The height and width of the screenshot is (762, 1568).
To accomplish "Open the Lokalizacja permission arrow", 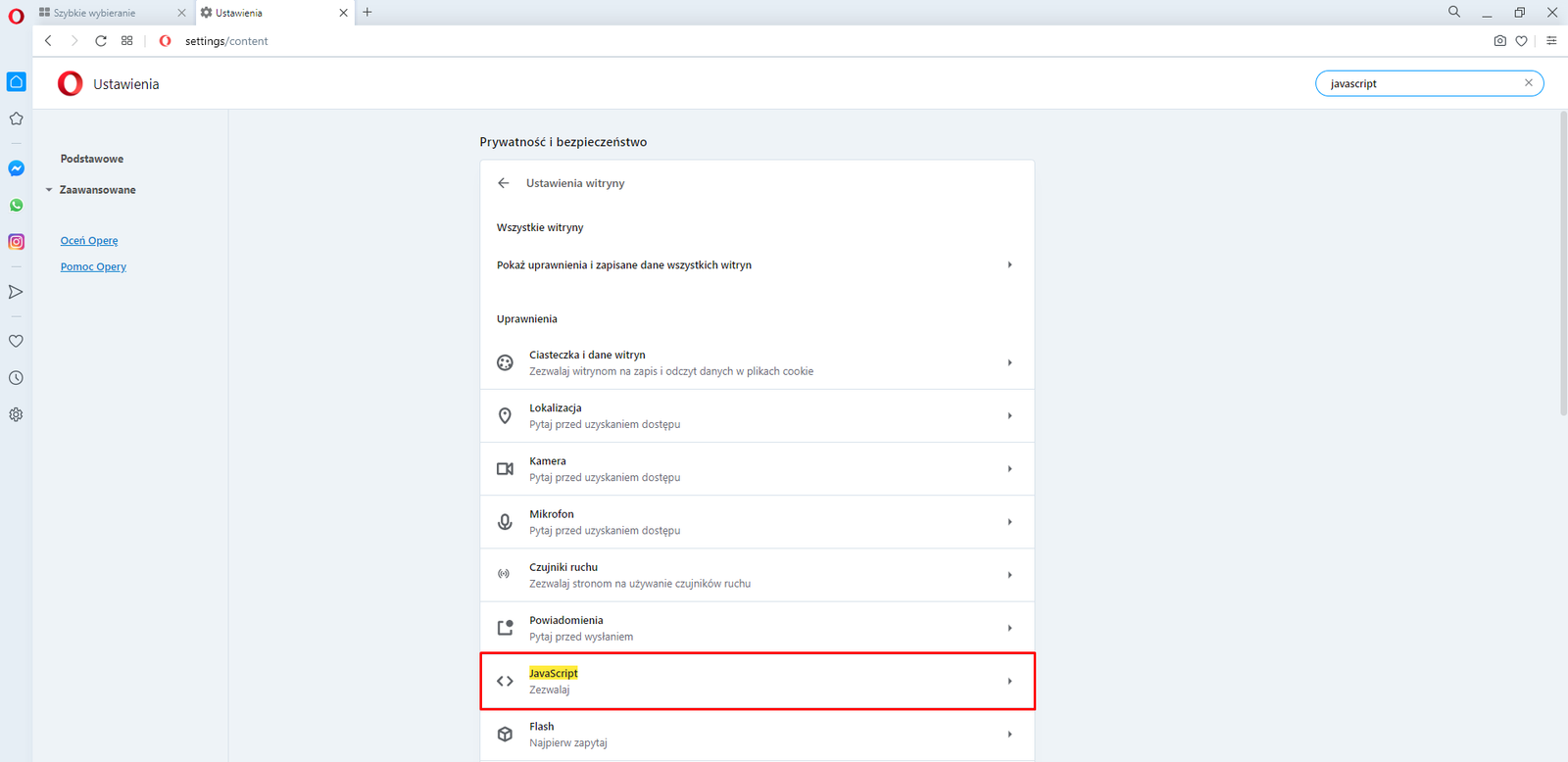I will coord(1009,416).
